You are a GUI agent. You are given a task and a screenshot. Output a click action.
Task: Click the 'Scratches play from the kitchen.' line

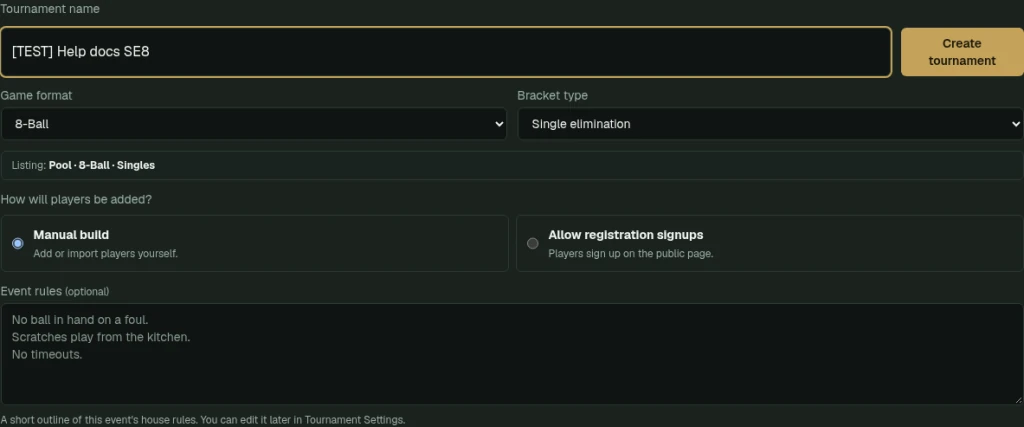click(101, 338)
